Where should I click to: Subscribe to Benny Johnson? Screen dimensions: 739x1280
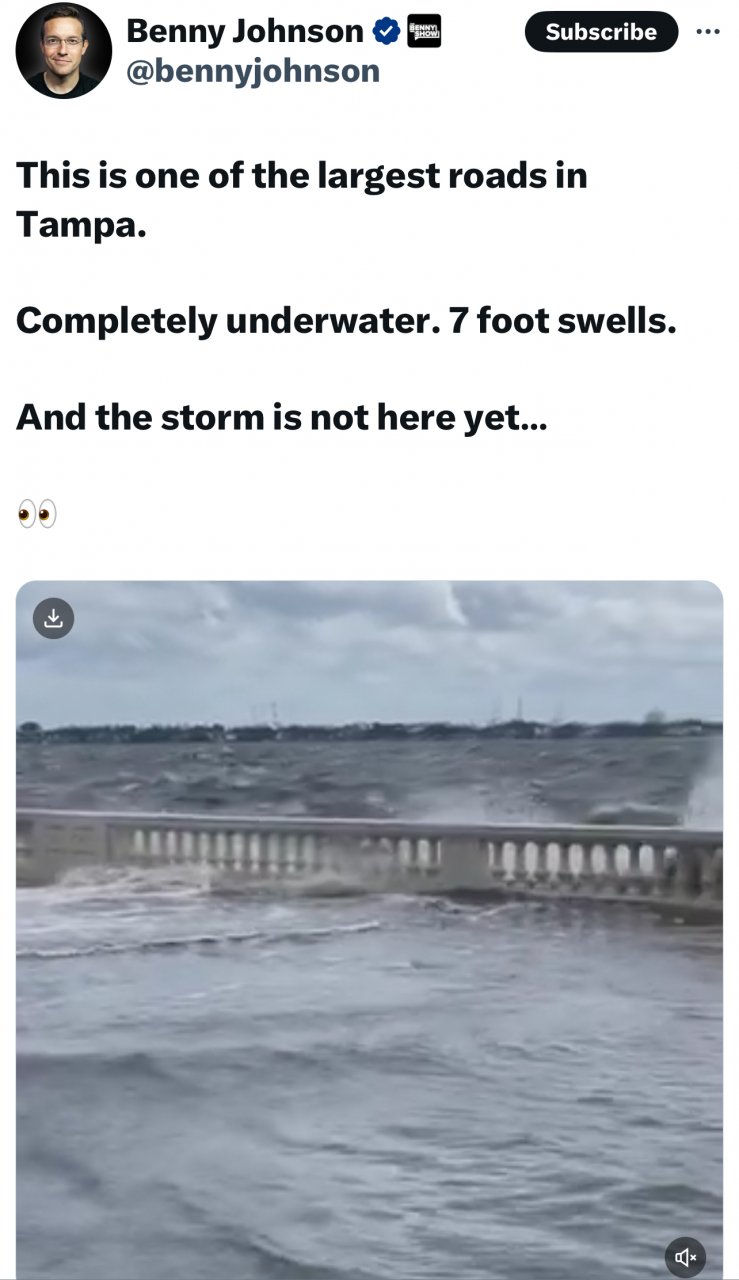(601, 31)
